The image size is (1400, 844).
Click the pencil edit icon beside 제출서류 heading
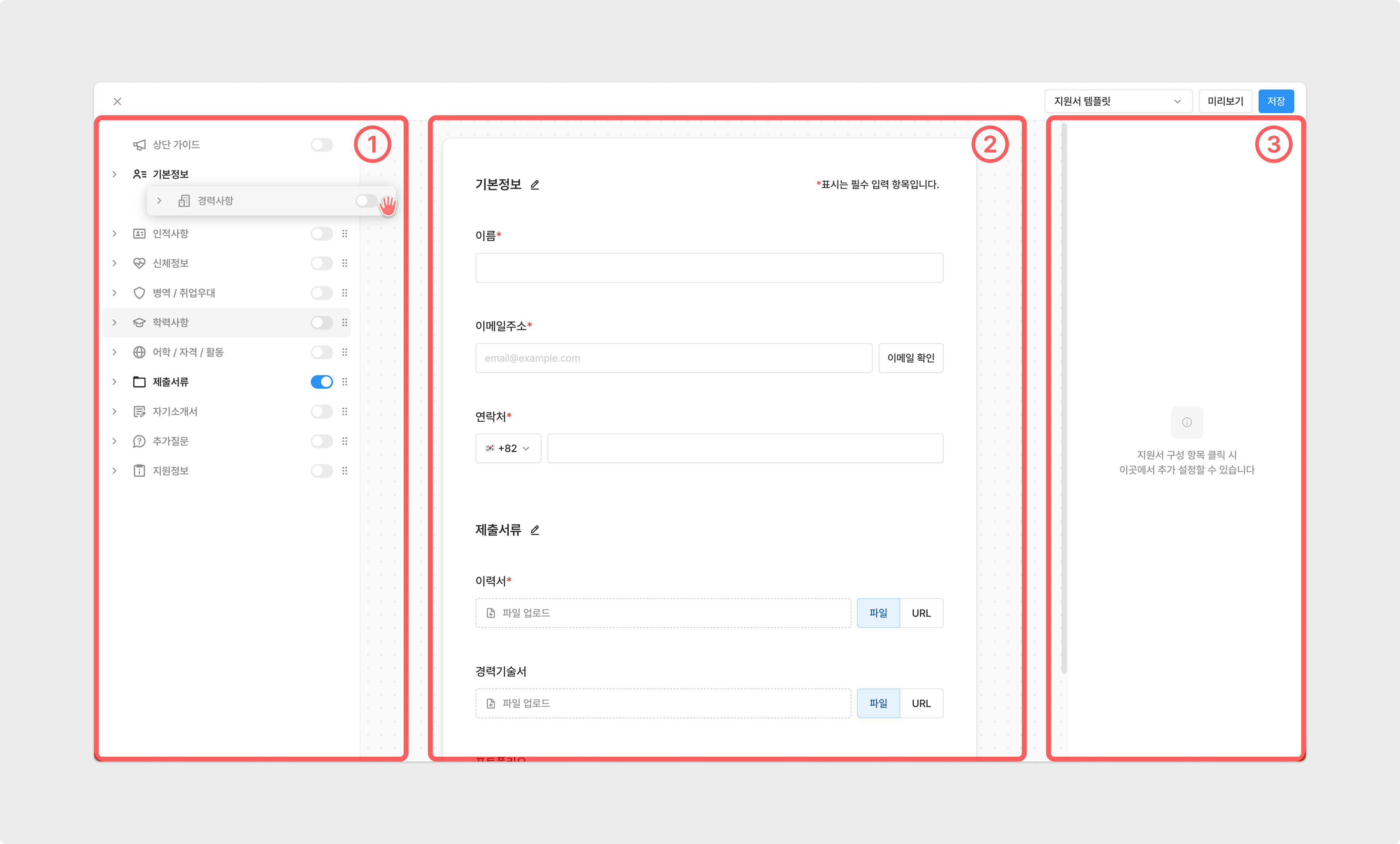click(x=534, y=530)
